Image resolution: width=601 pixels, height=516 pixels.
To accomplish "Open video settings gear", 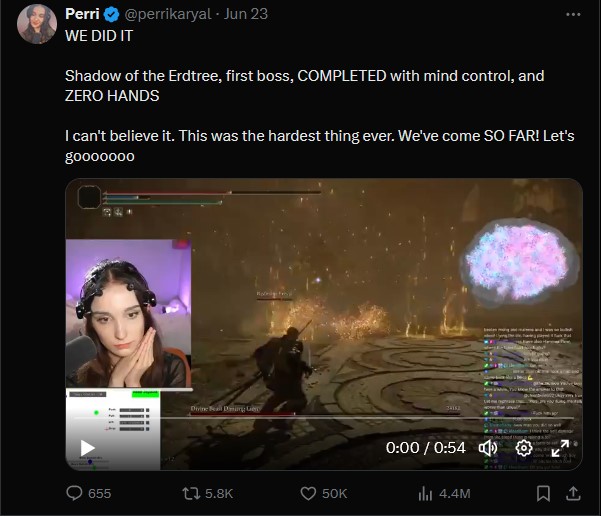I will tap(524, 448).
